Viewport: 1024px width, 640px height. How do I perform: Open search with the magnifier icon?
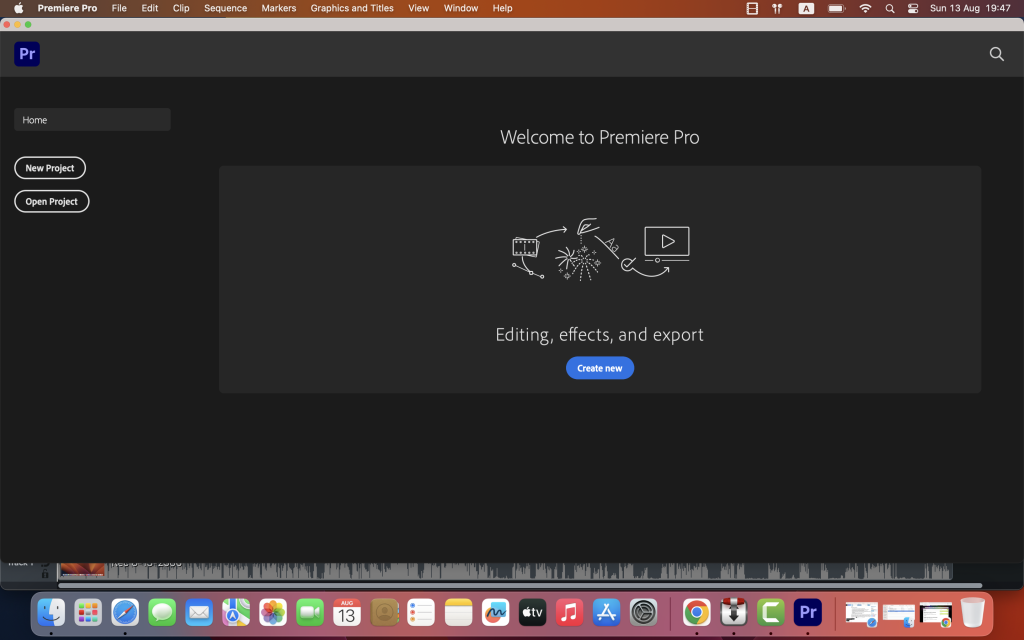pyautogui.click(x=996, y=54)
